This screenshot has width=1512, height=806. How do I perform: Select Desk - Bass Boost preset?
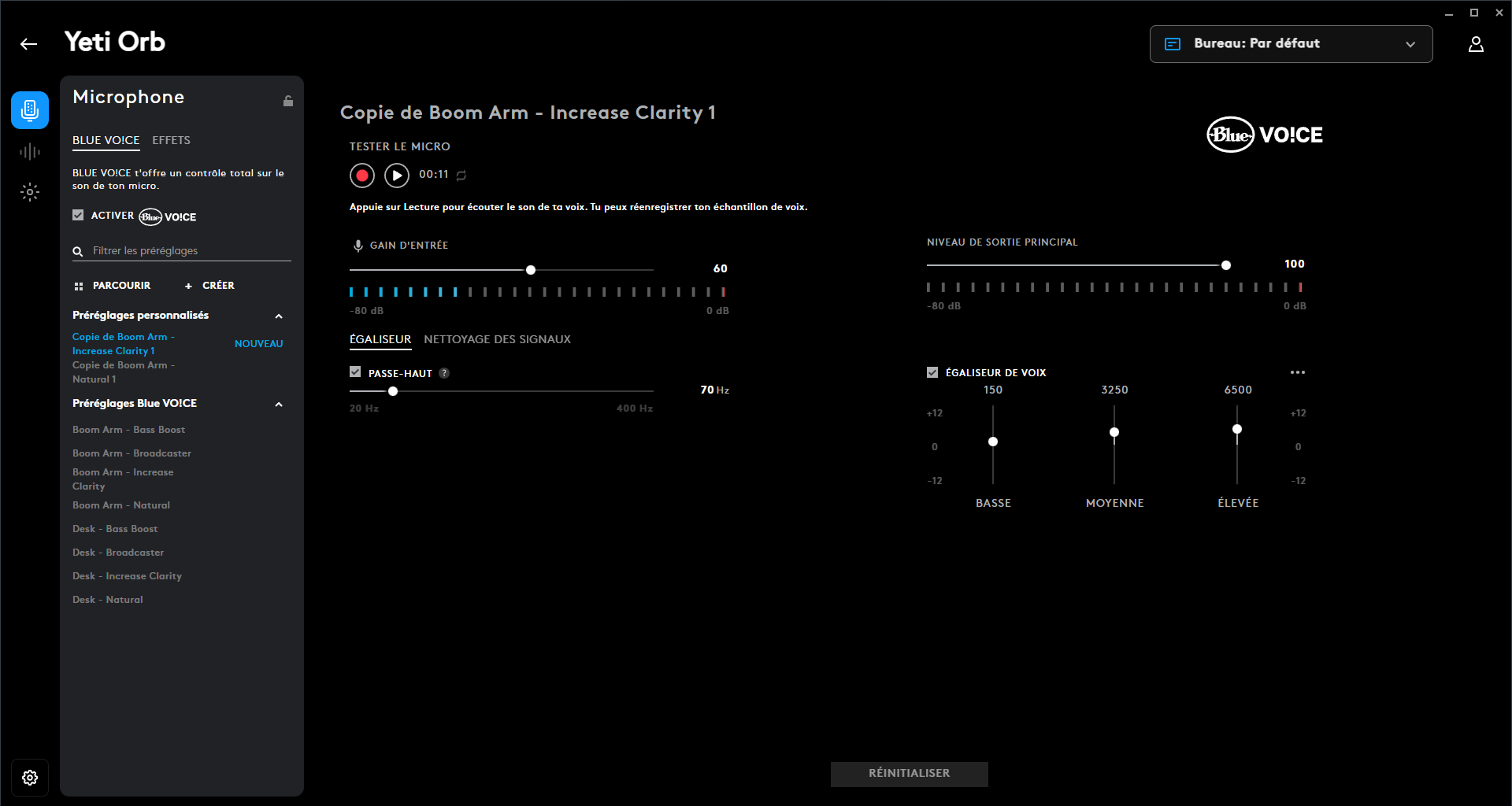click(115, 529)
